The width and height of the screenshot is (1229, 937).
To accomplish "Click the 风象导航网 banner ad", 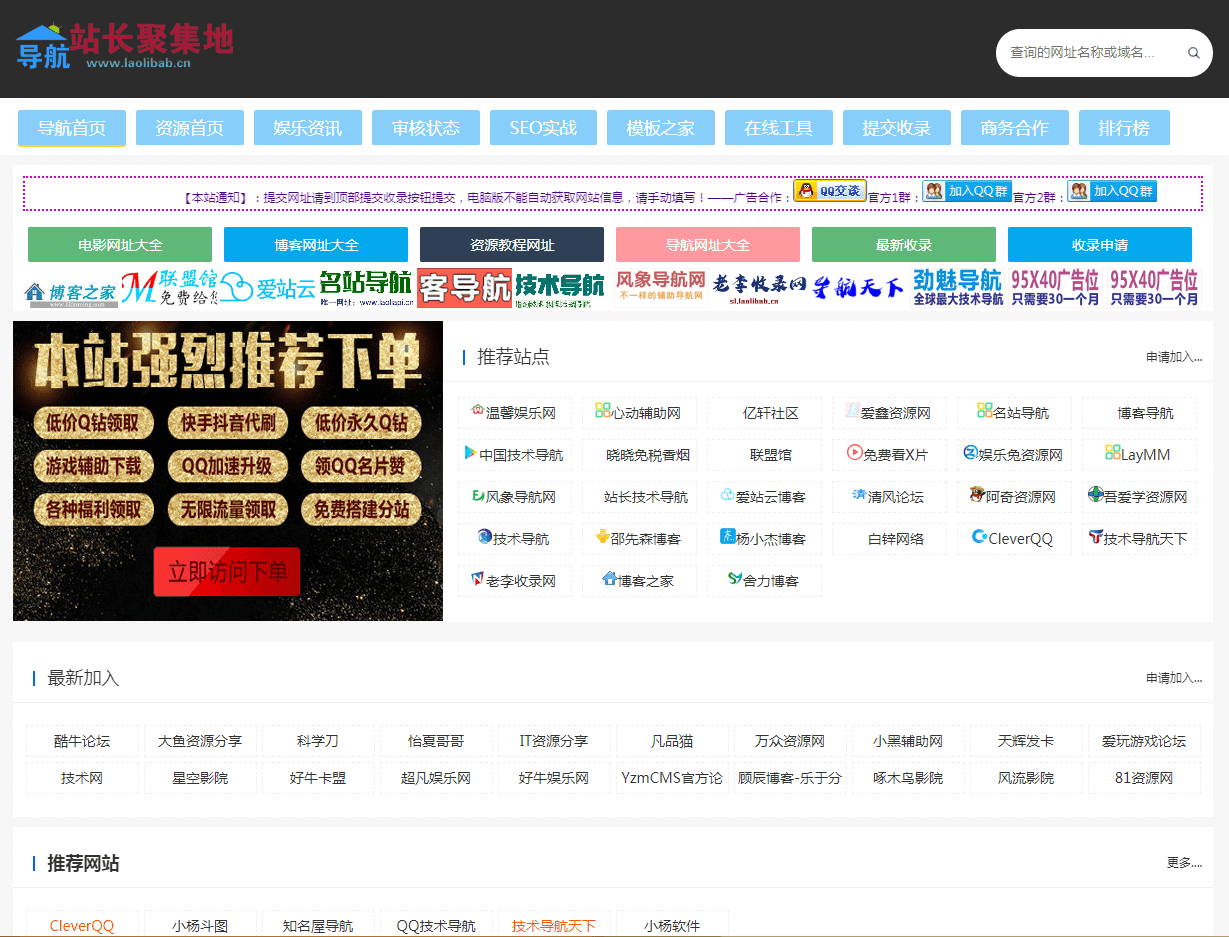I will (660, 288).
